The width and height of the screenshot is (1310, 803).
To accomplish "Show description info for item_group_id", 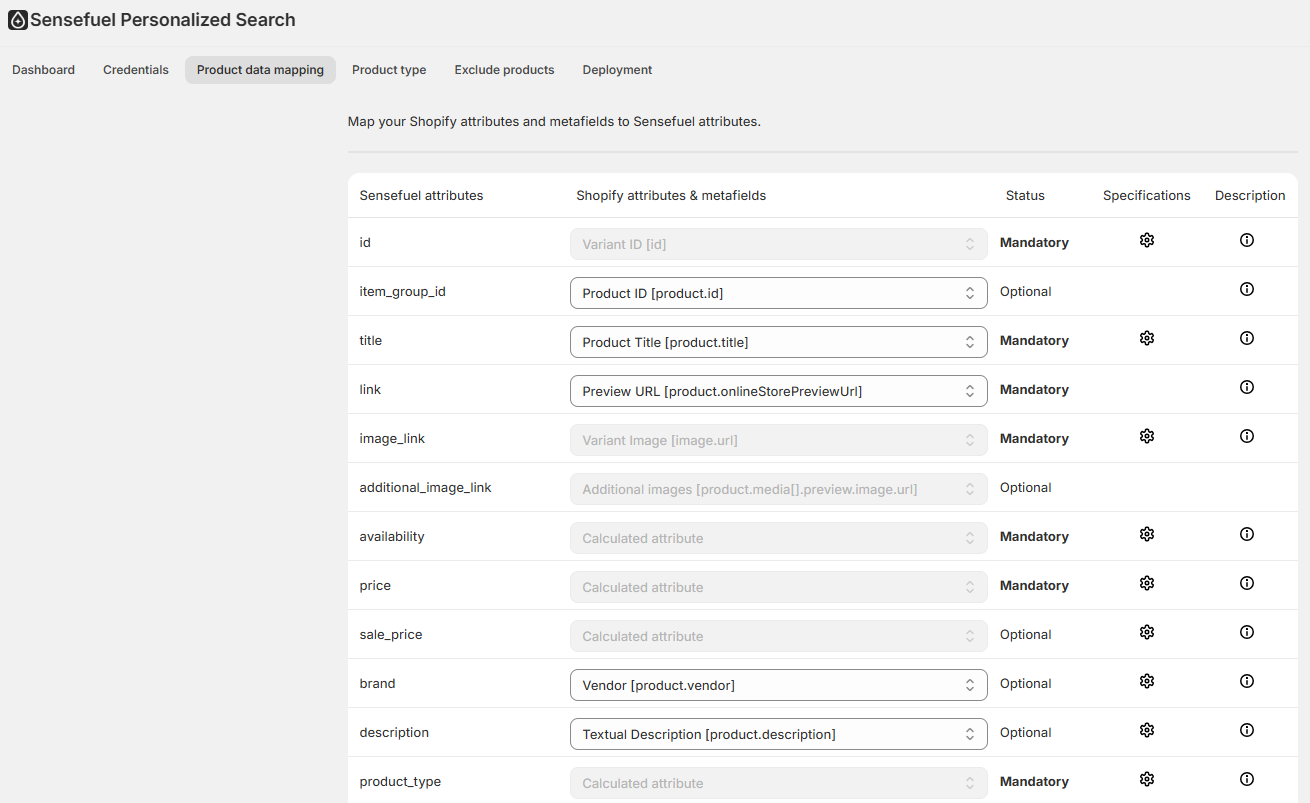I will [1246, 289].
